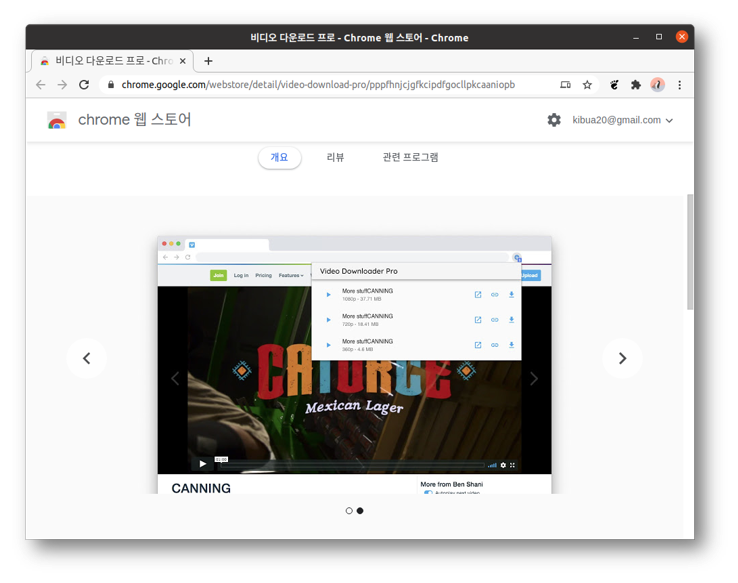The height and width of the screenshot is (583, 738).
Task: Select the first carousel dot indicator
Action: (349, 511)
